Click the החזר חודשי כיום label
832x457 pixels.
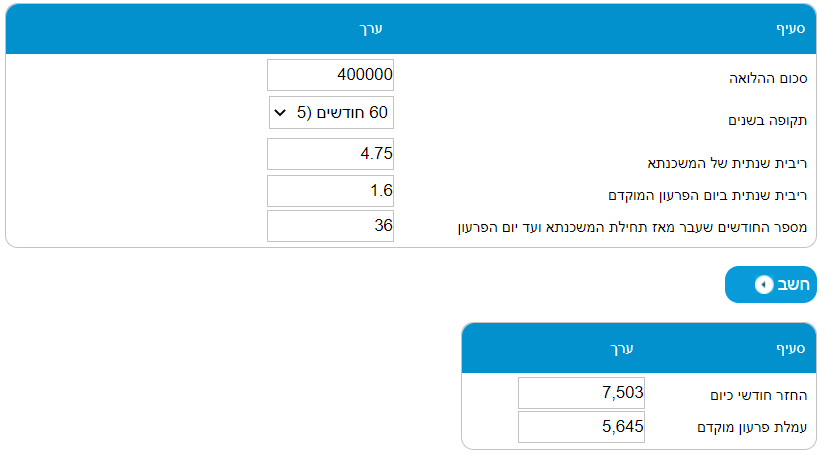click(765, 395)
